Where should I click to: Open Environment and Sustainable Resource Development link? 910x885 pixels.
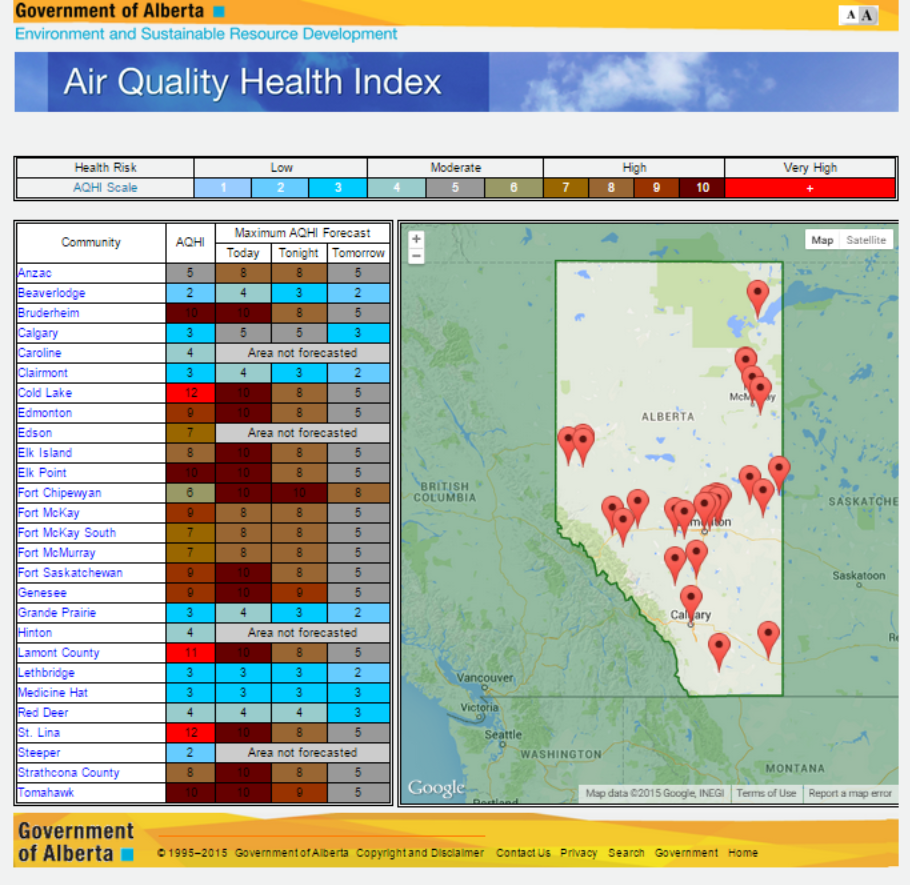coord(206,34)
